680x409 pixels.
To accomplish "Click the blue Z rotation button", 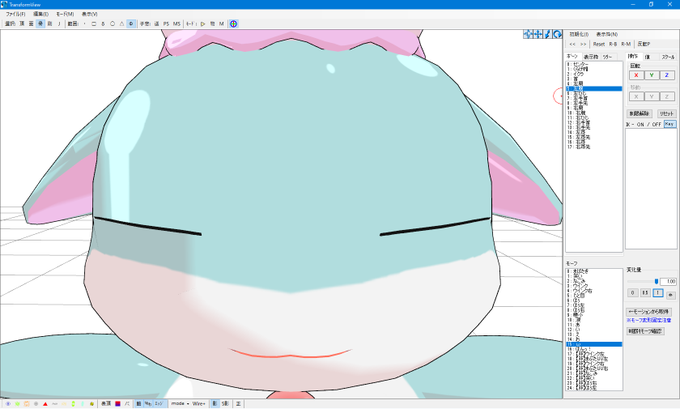I will click(667, 75).
